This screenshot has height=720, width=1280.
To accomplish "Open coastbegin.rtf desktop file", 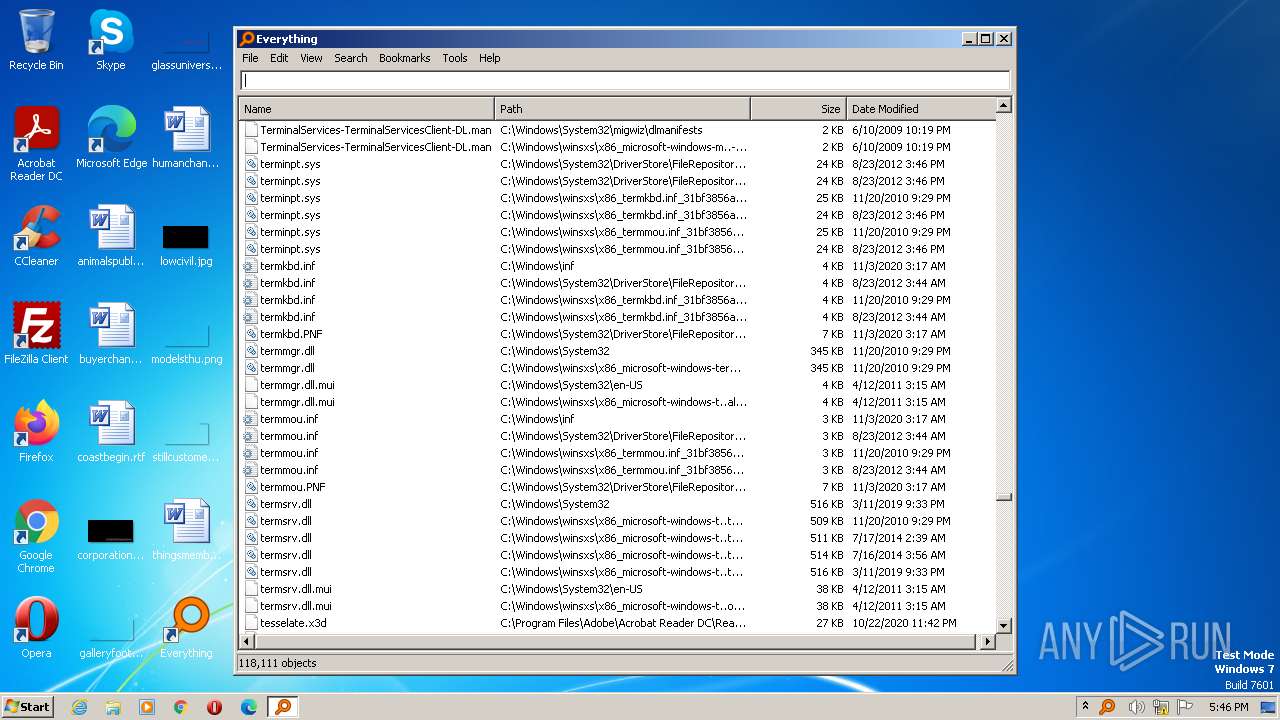I will (x=111, y=431).
